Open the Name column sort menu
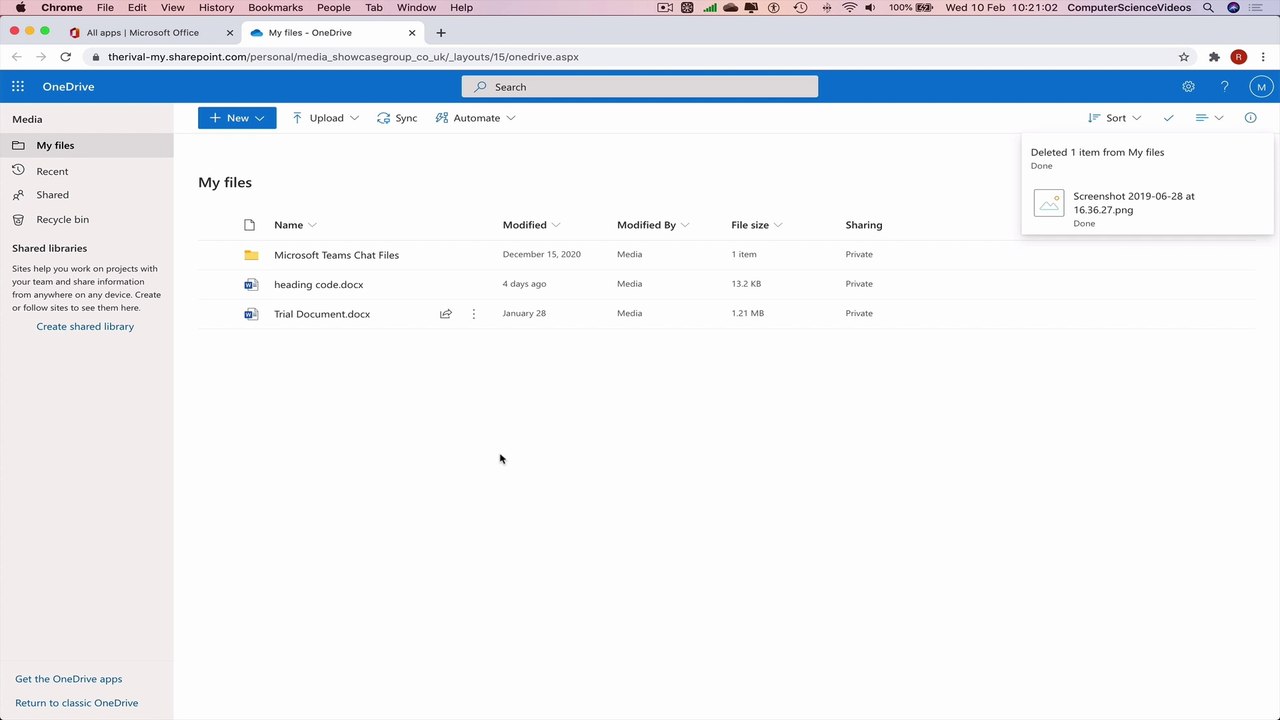The height and width of the screenshot is (720, 1280). (295, 225)
